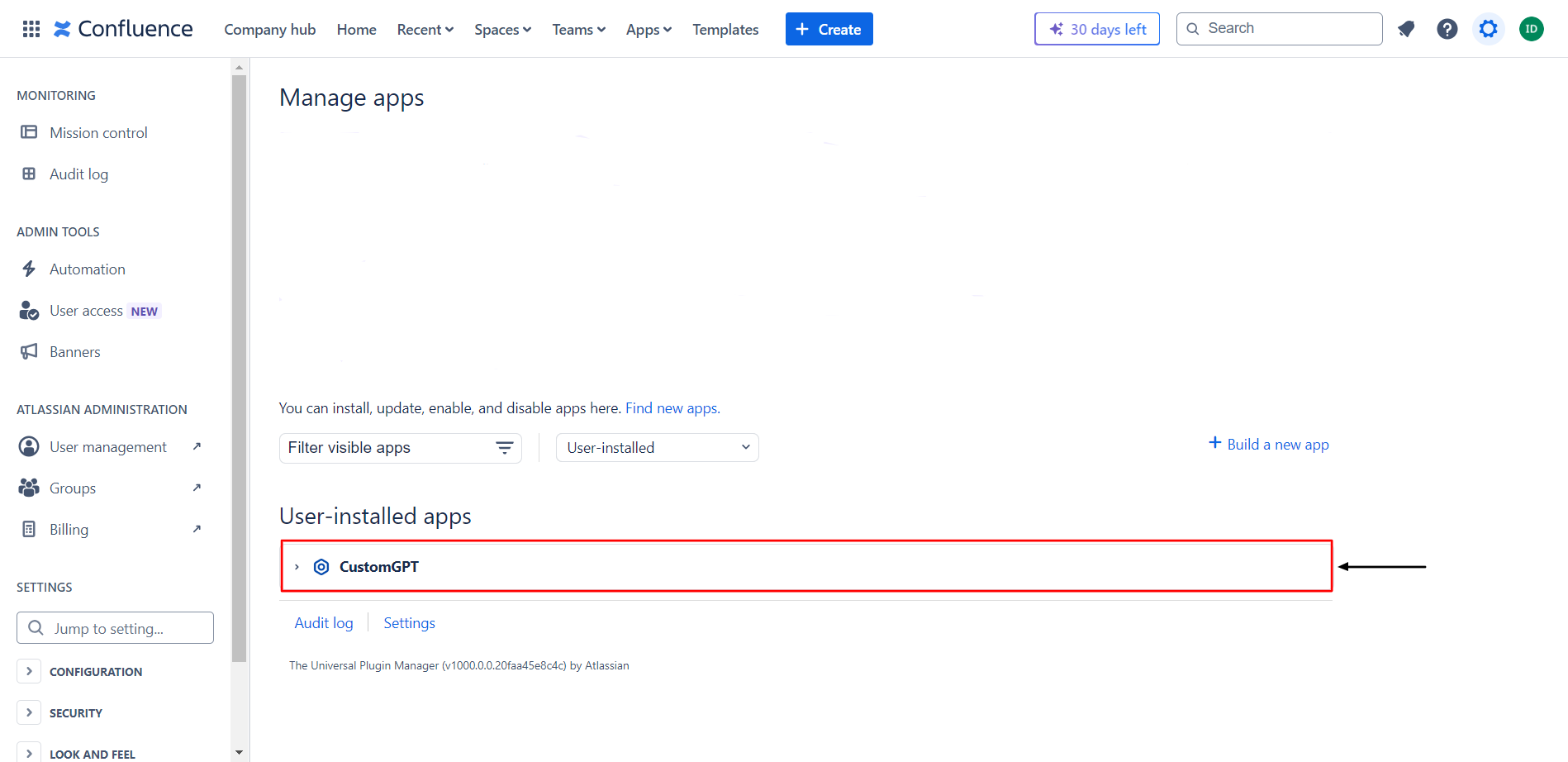
Task: Click Build a new app link
Action: tap(1278, 444)
